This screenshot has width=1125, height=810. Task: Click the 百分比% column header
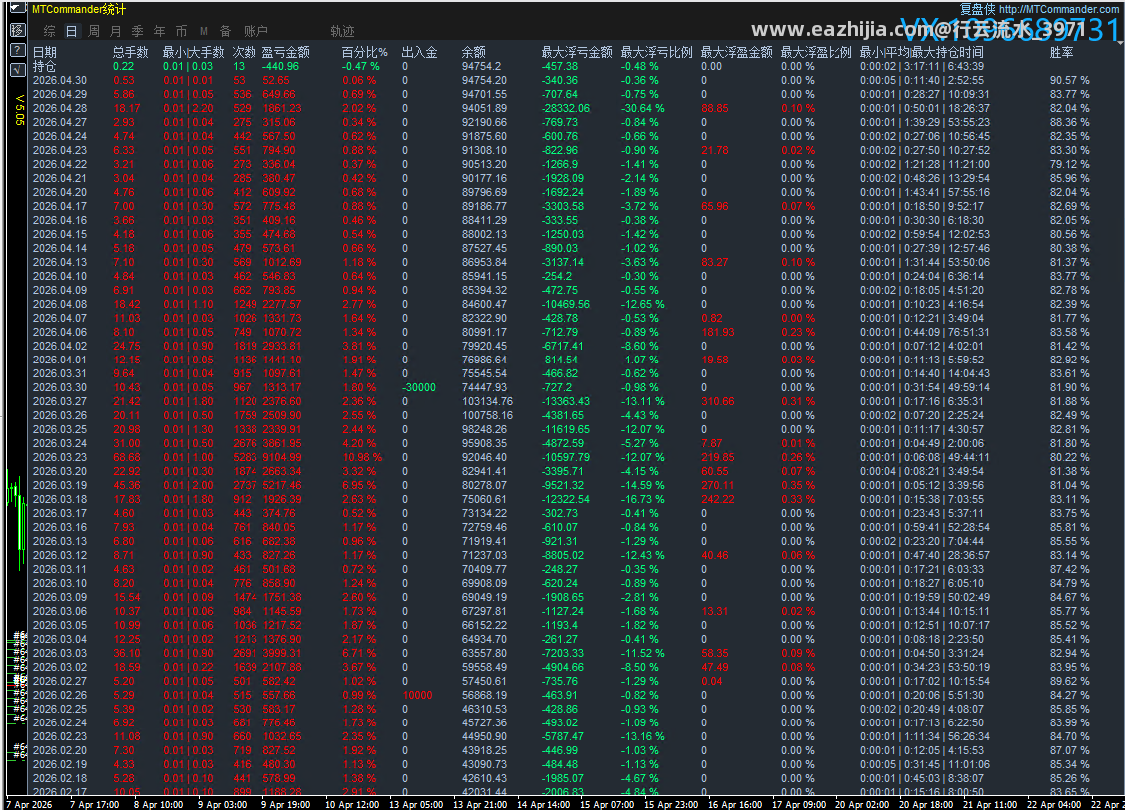pos(364,52)
